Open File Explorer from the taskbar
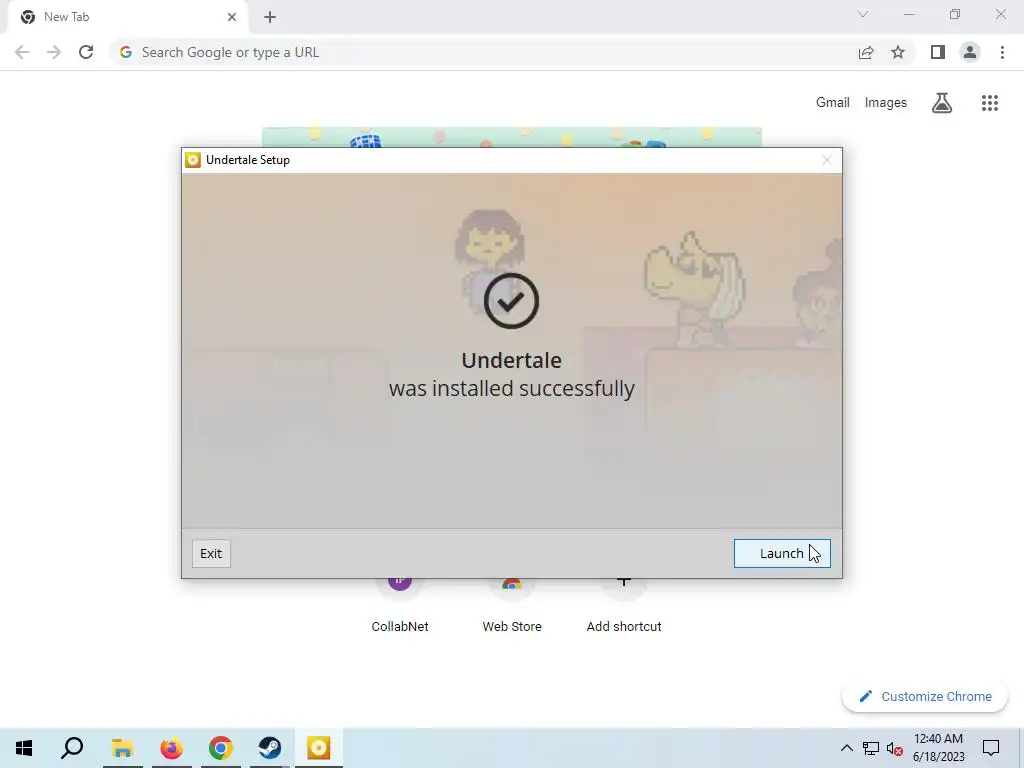Viewport: 1024px width, 768px height. [x=122, y=748]
